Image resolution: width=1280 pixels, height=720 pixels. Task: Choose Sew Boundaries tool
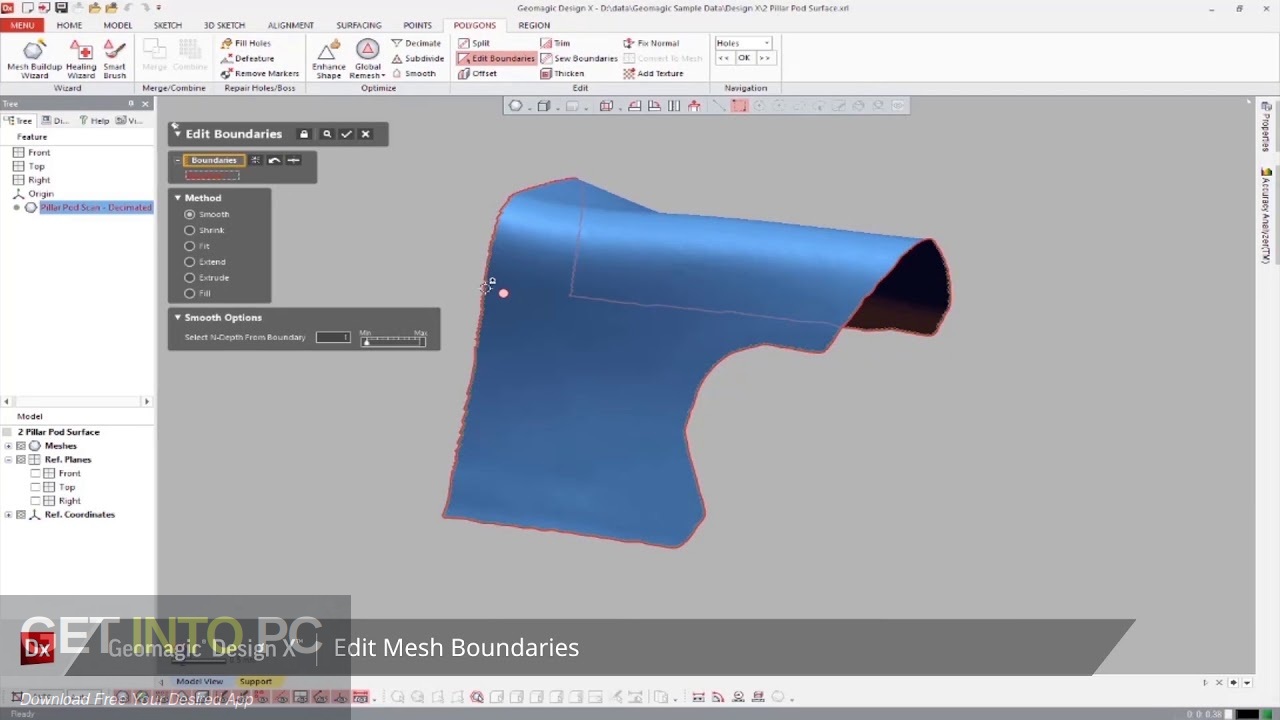(579, 58)
